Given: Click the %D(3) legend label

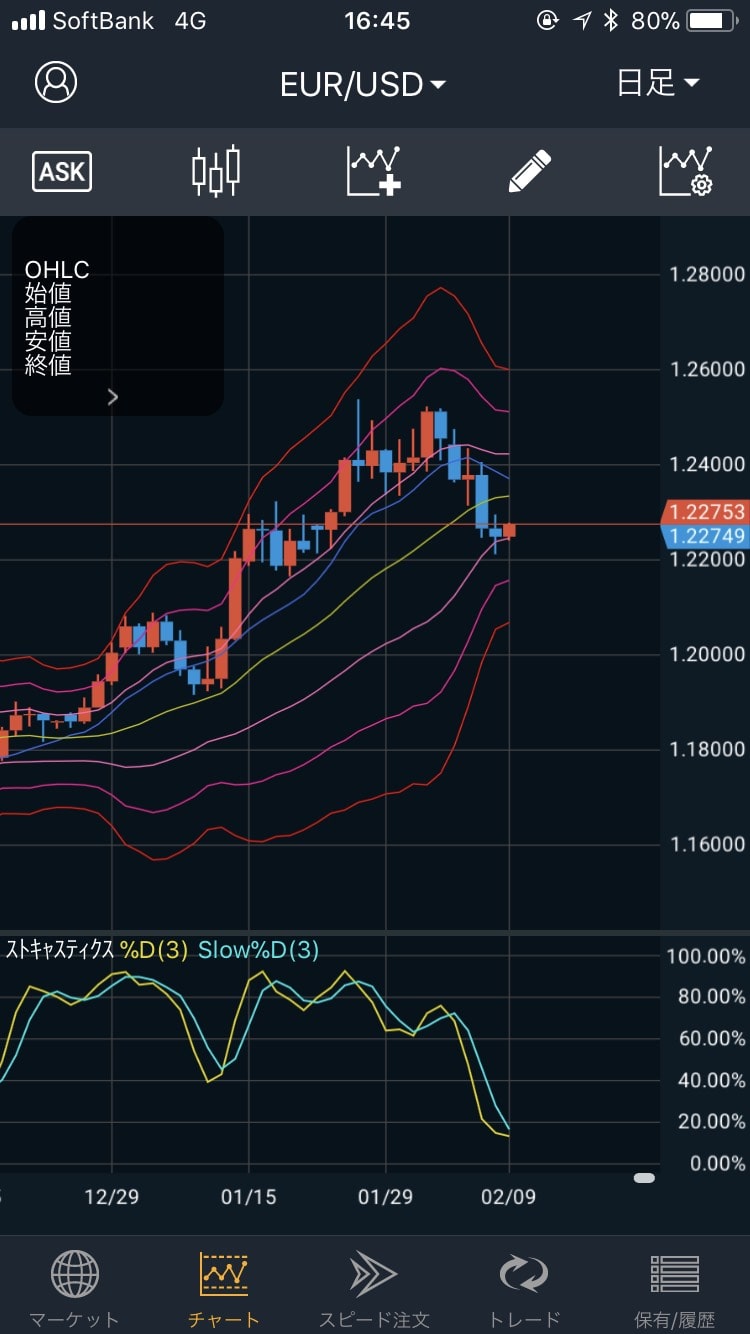Looking at the screenshot, I should pos(154,950).
